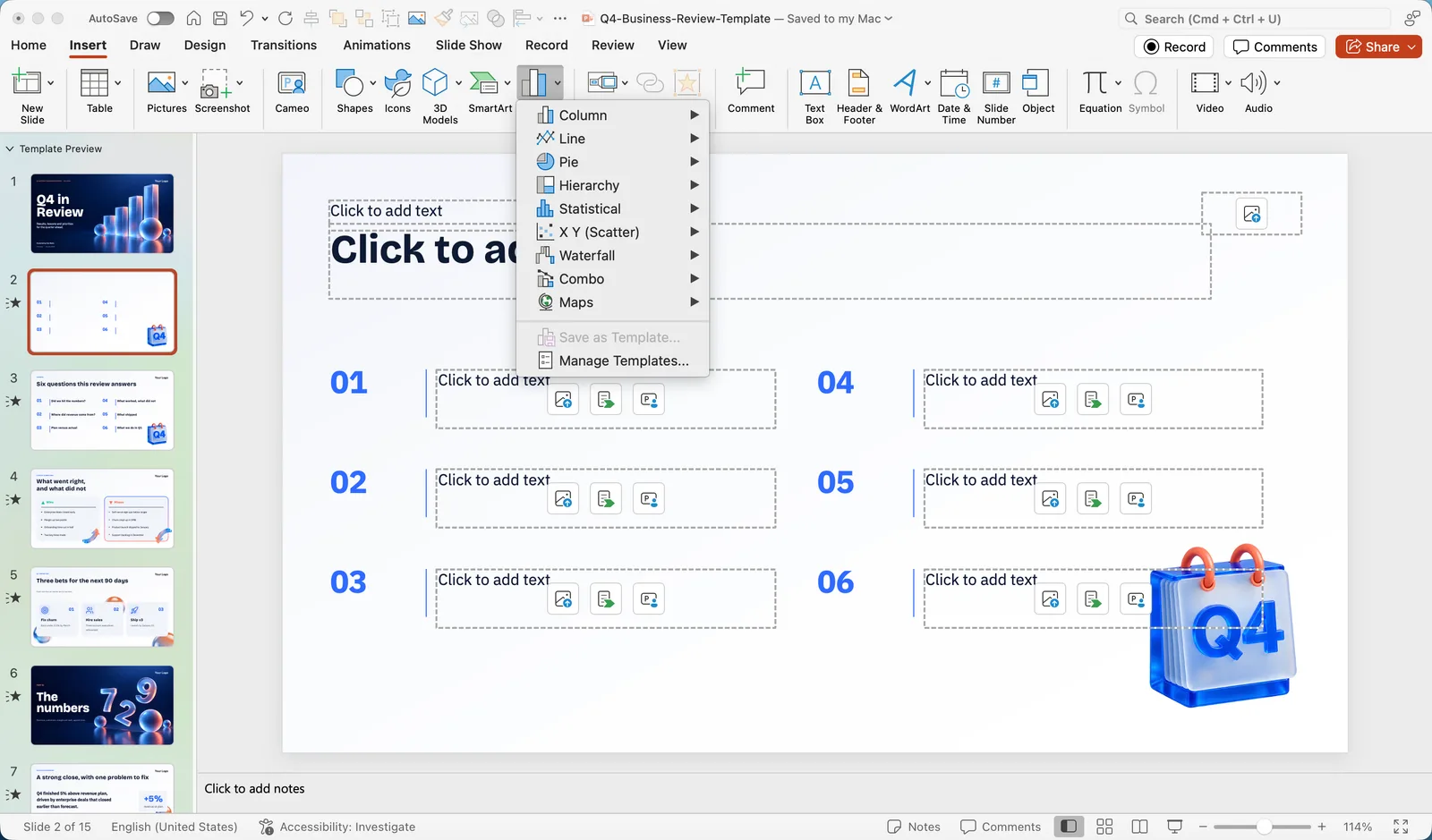
Task: Switch to Normal view in status bar
Action: pyautogui.click(x=1068, y=827)
